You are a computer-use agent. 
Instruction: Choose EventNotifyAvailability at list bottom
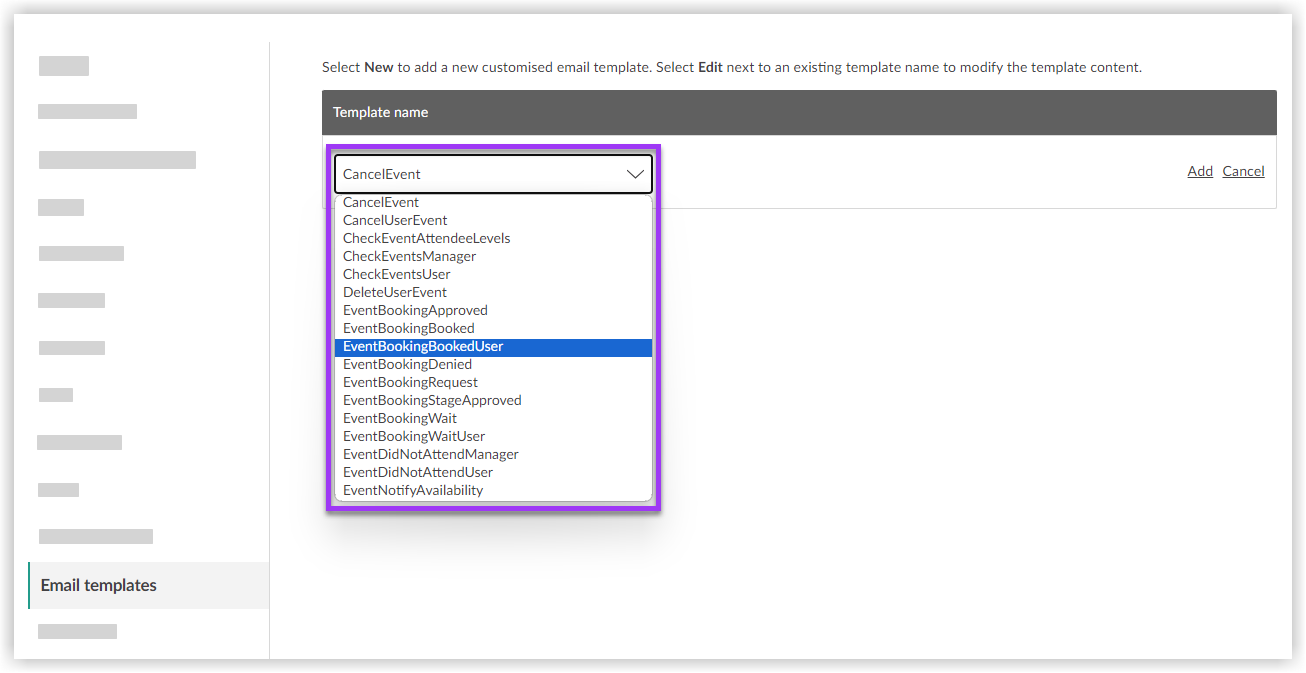click(x=413, y=491)
